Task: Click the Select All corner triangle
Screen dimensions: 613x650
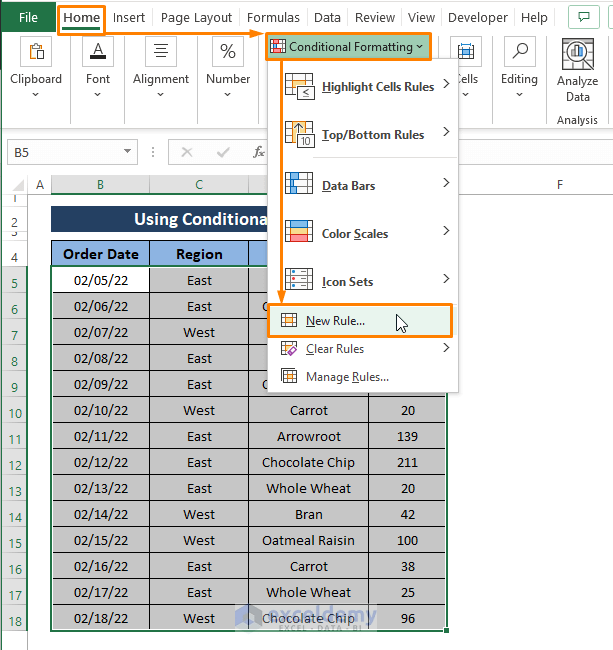Action: 18,185
